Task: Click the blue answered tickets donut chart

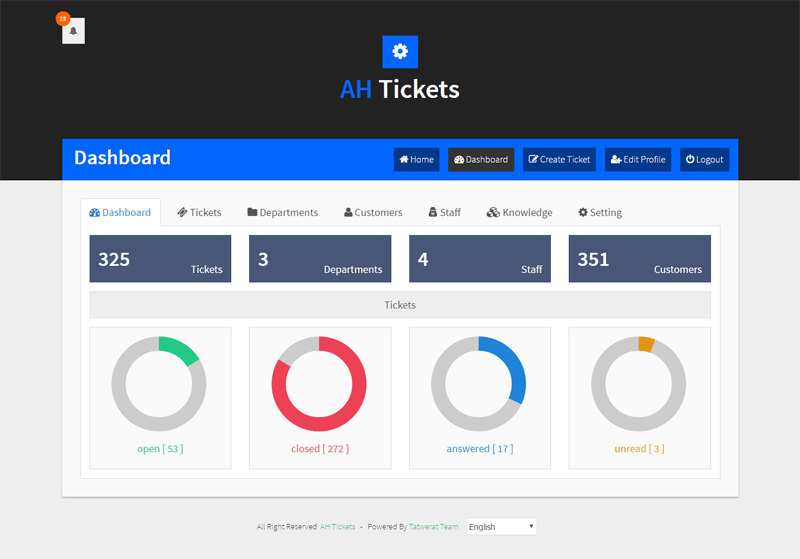Action: (479, 384)
